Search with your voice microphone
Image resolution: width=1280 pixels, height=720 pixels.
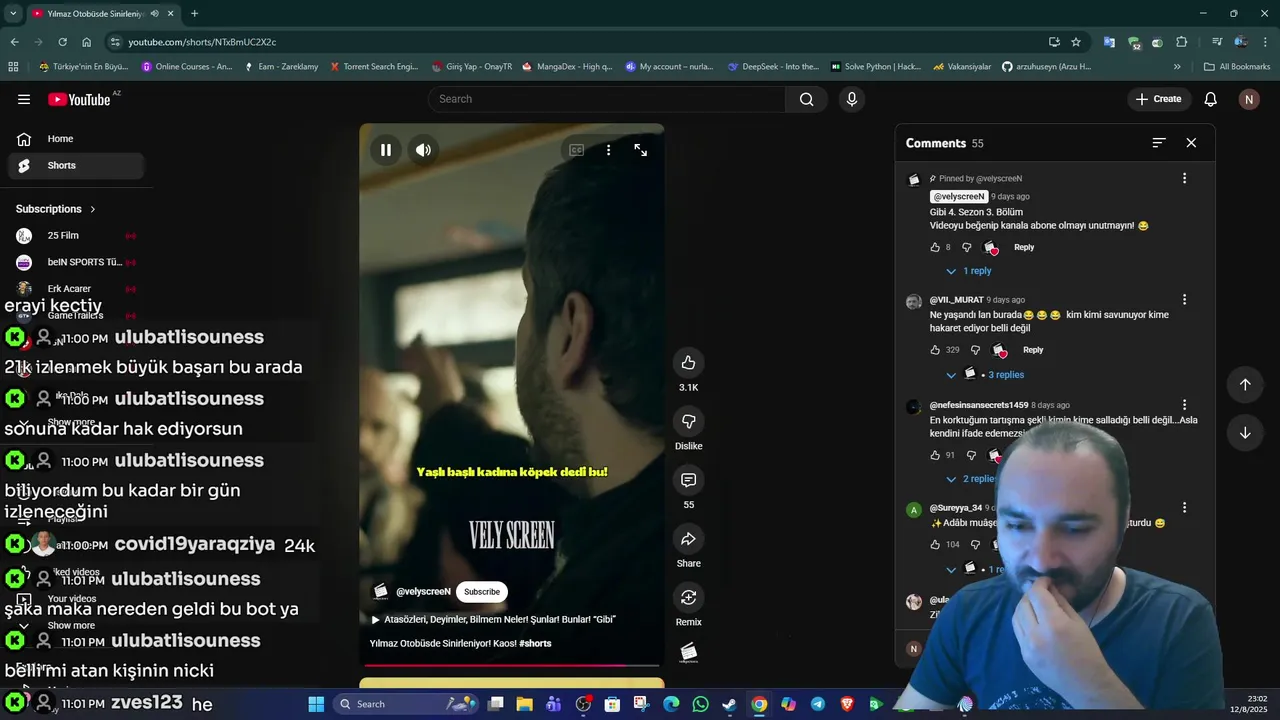click(852, 99)
